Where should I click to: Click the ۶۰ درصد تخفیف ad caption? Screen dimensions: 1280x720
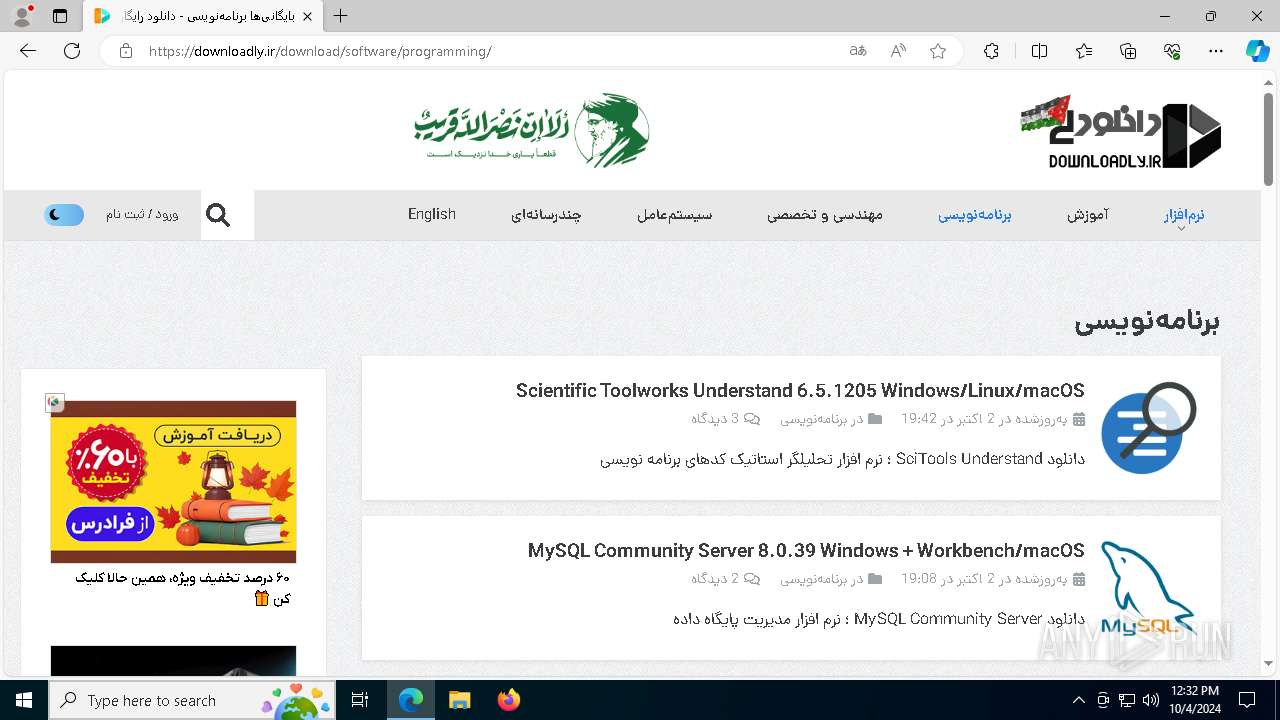[x=182, y=588]
